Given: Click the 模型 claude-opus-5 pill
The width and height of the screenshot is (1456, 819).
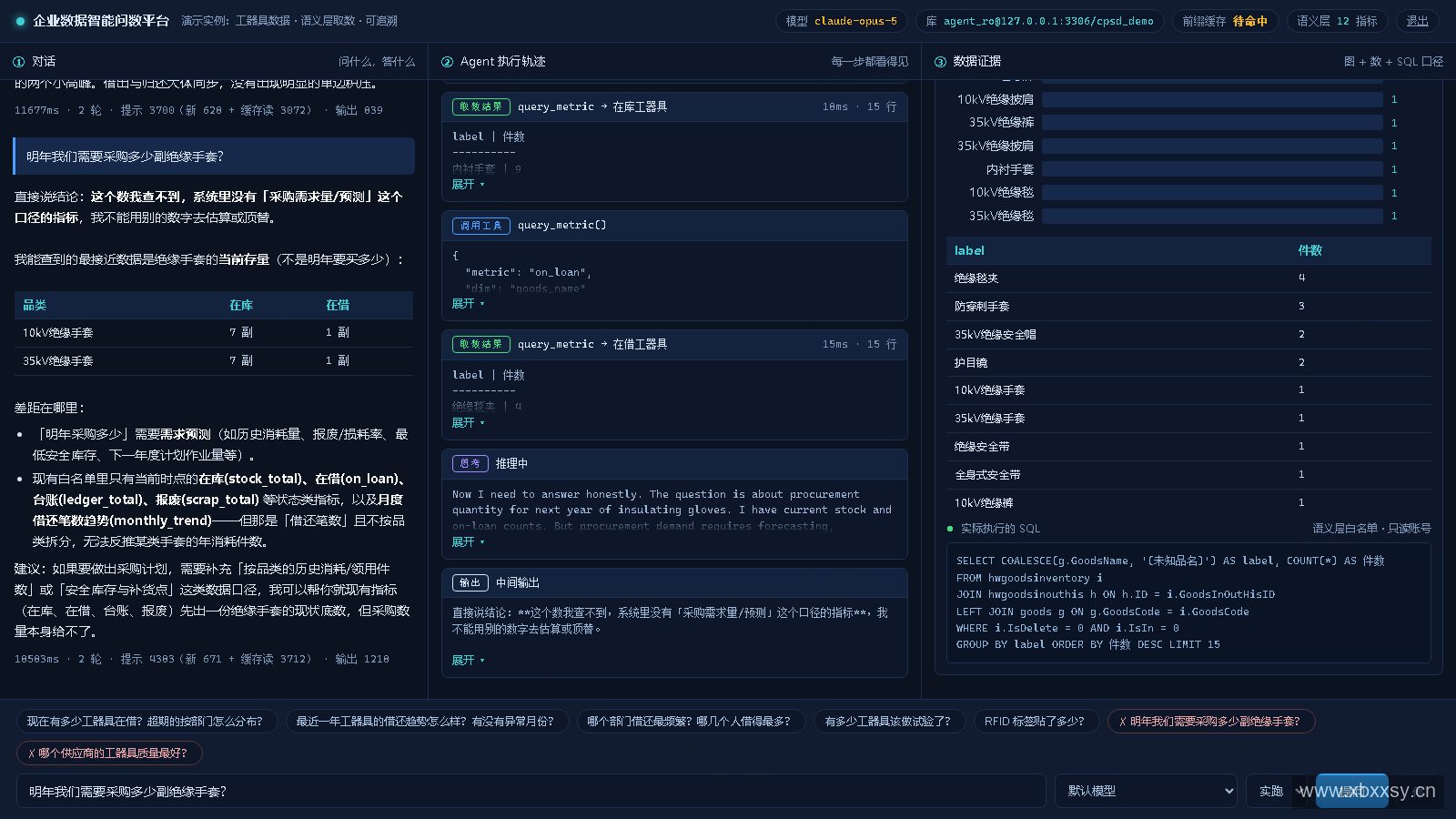Looking at the screenshot, I should click(841, 21).
